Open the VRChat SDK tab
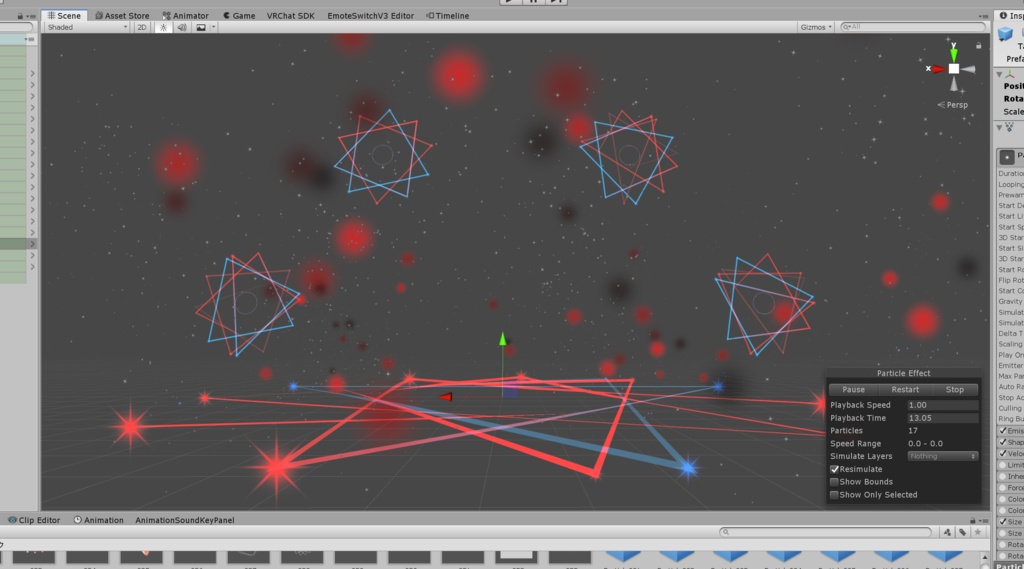This screenshot has width=1024, height=569. [291, 16]
